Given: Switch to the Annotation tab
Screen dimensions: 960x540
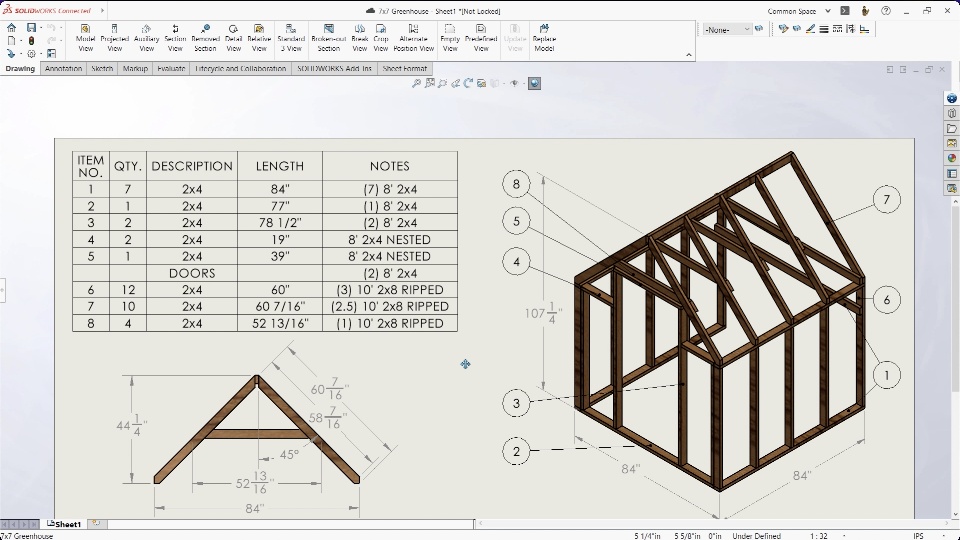Looking at the screenshot, I should 63,69.
